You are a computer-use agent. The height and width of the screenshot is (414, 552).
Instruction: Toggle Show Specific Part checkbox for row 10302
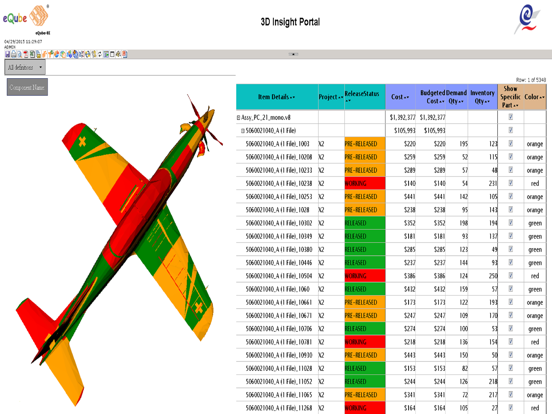(510, 222)
